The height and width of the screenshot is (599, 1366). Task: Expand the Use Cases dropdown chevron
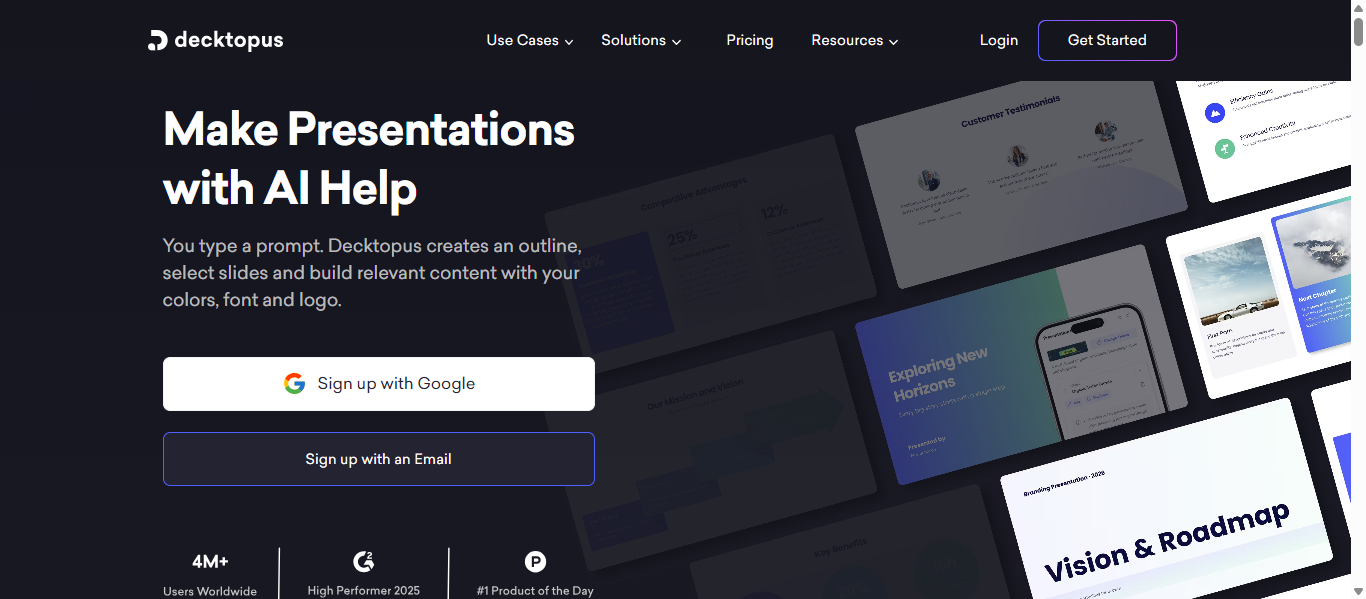tap(569, 42)
